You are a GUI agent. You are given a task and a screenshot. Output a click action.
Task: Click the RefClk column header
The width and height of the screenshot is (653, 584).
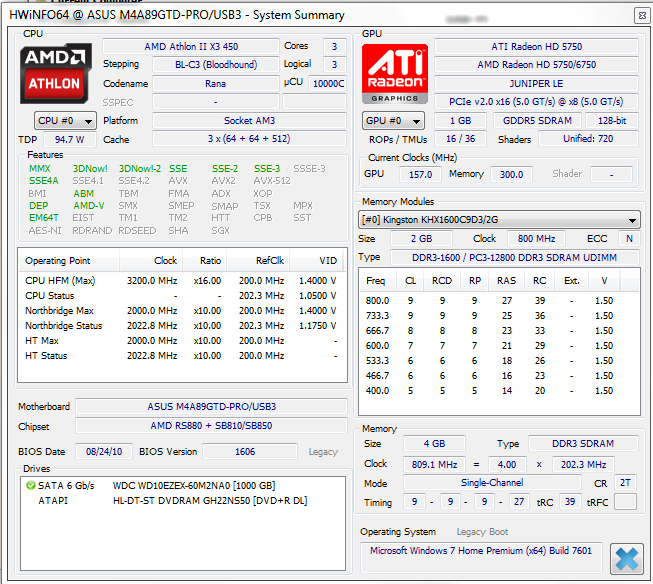click(x=258, y=261)
